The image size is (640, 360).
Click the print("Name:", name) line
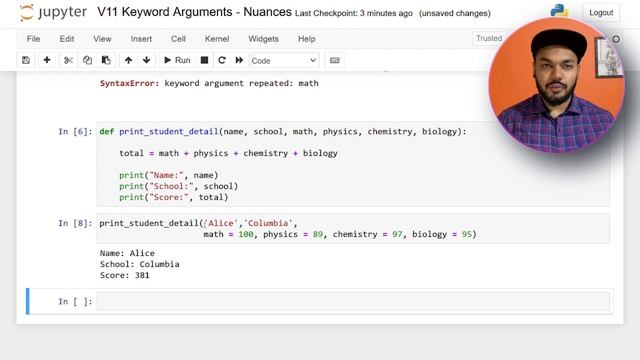(169, 175)
